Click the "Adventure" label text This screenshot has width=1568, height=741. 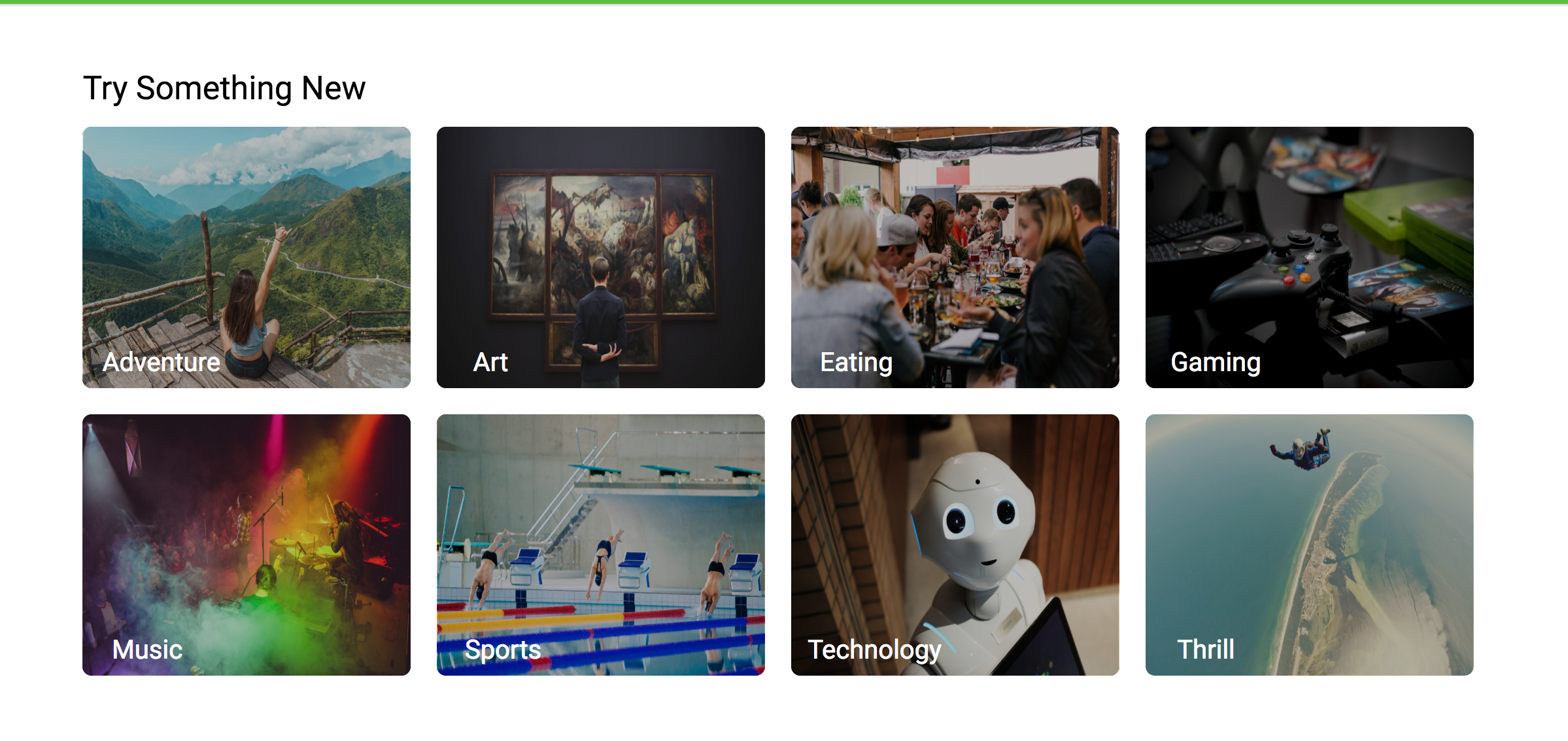click(162, 362)
